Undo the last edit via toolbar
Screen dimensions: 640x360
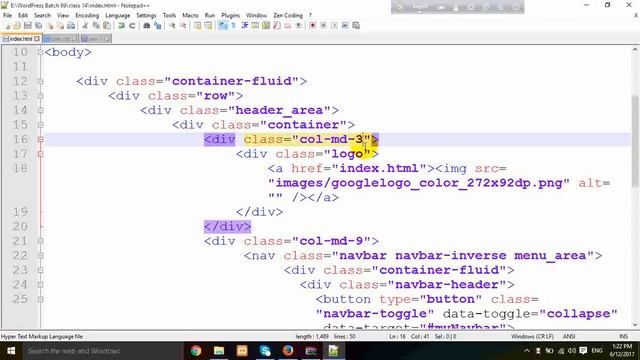point(121,25)
